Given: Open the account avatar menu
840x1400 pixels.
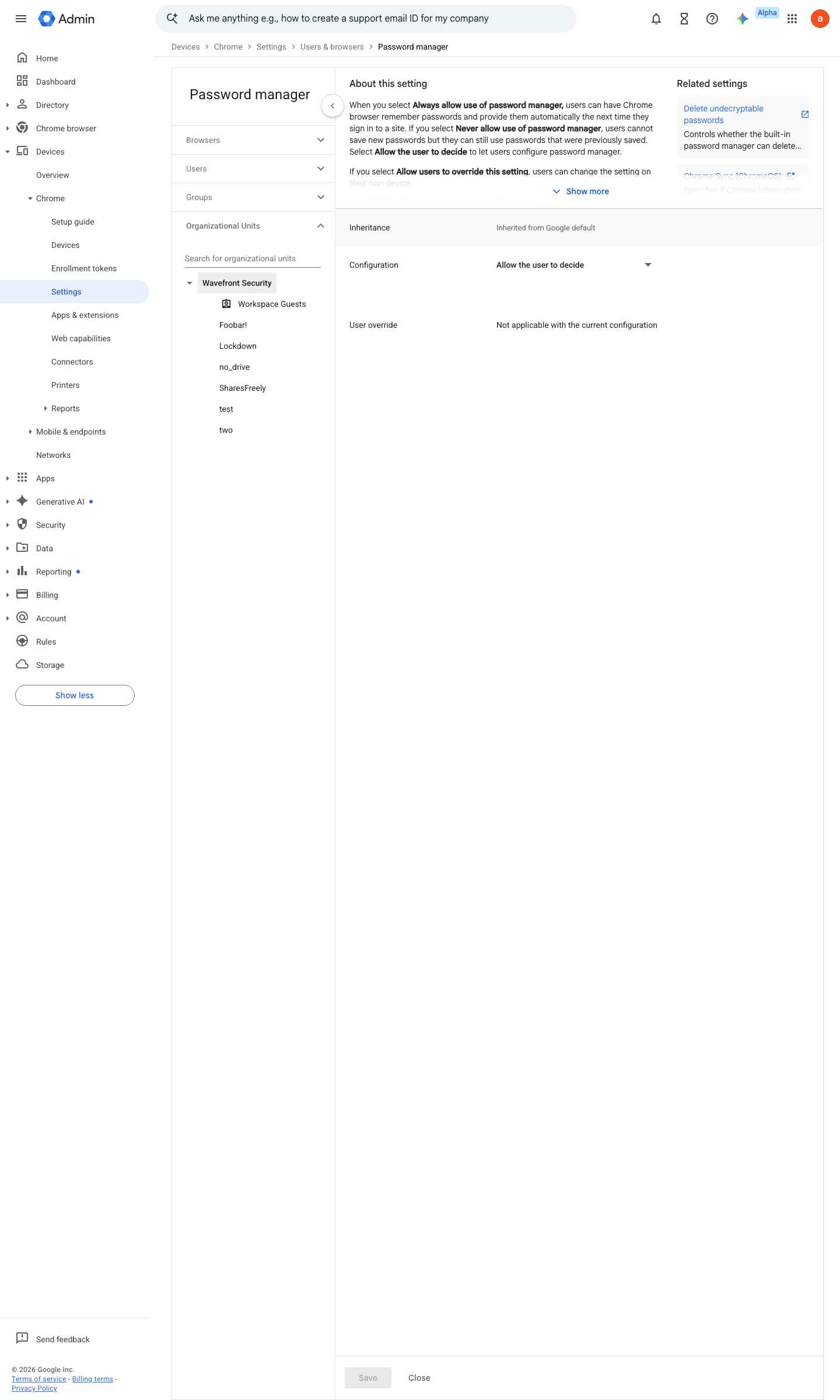Looking at the screenshot, I should (820, 19).
